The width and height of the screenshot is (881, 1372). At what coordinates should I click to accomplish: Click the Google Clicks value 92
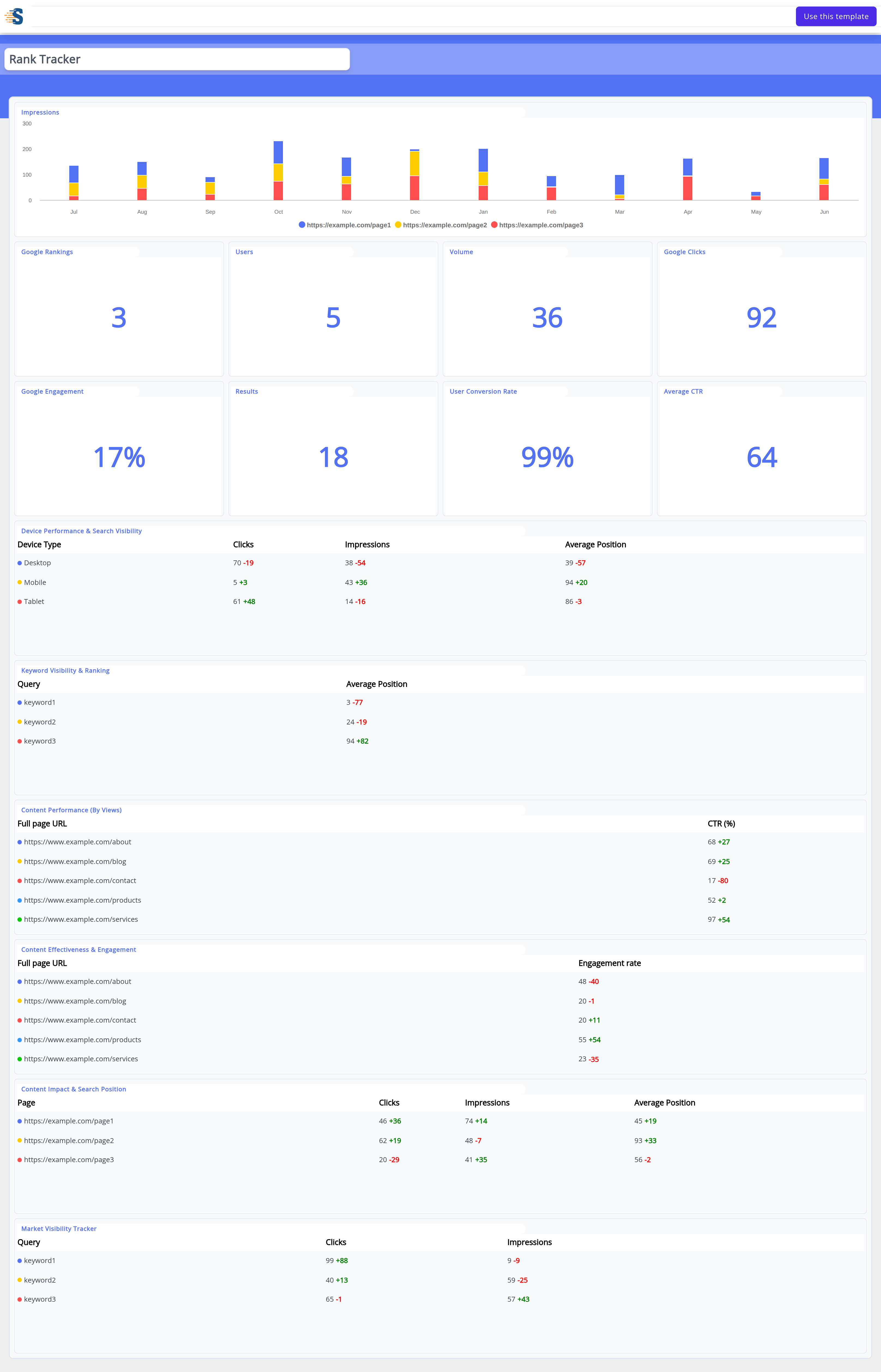coord(761,318)
